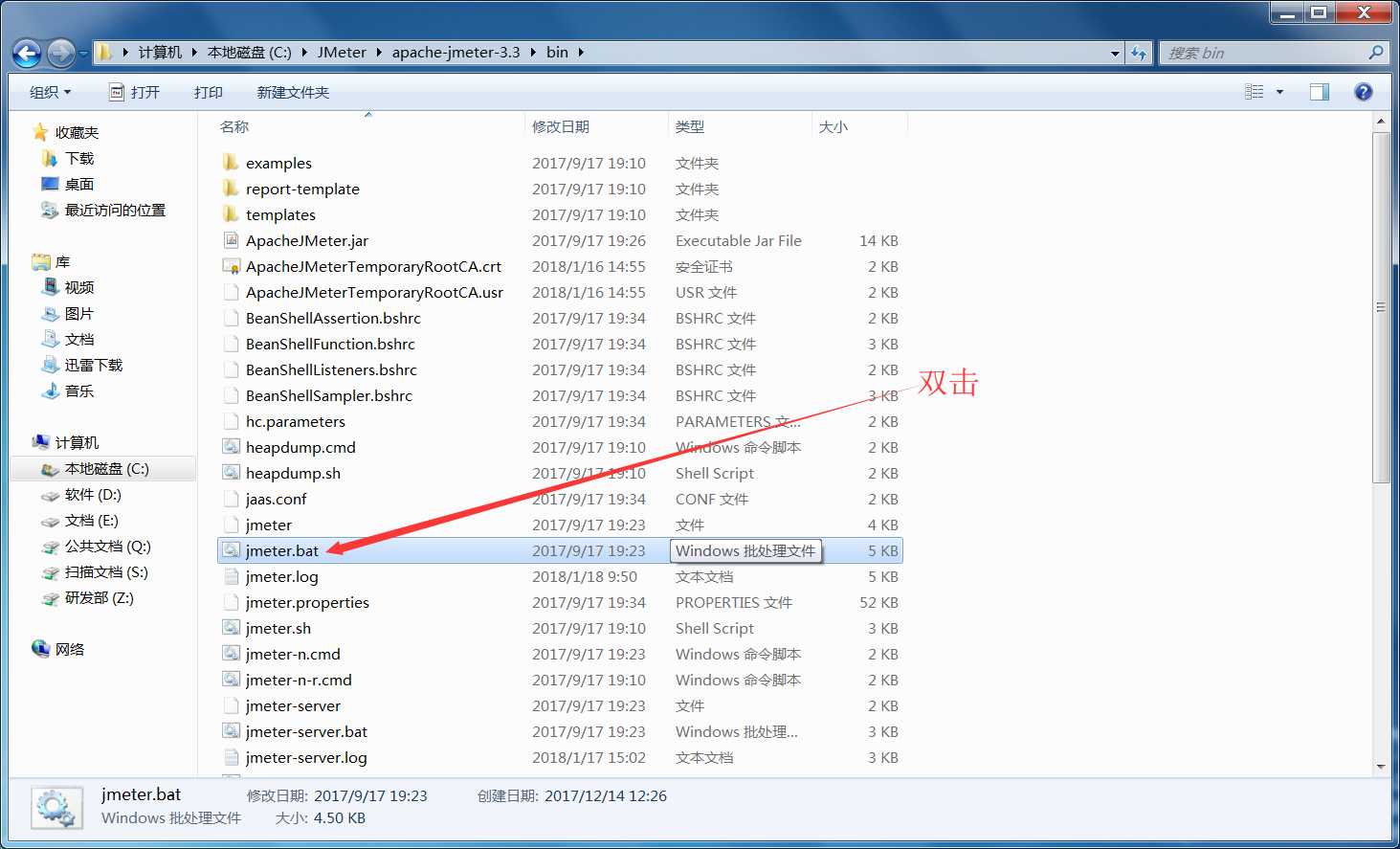The image size is (1400, 849).
Task: Sort by 大小 column header
Action: click(833, 126)
